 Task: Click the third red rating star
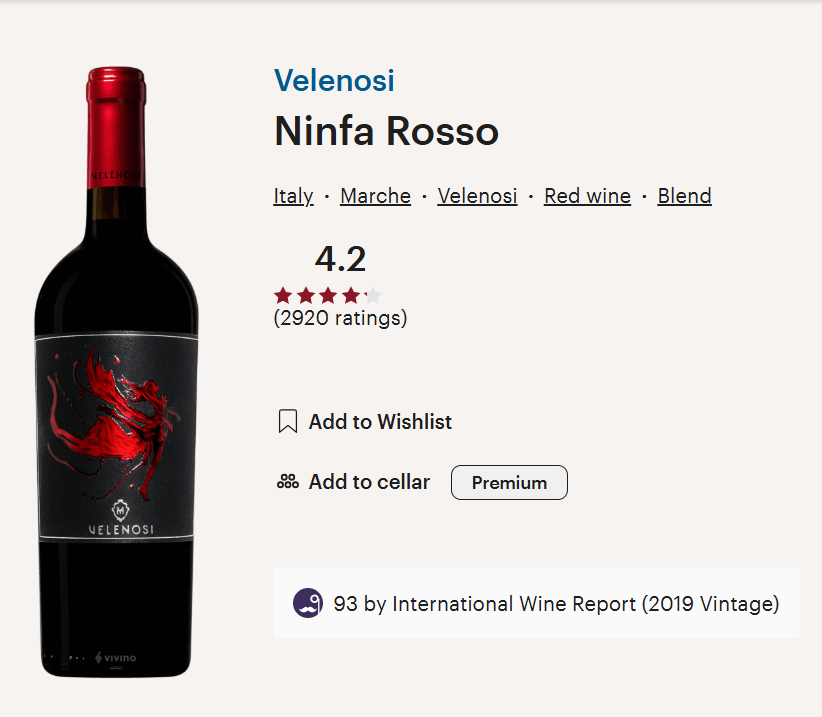coord(328,296)
